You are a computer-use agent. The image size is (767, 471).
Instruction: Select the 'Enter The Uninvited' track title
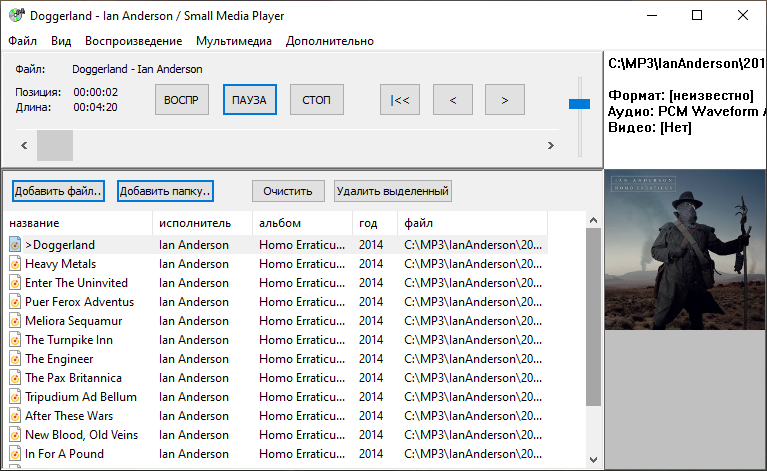76,283
